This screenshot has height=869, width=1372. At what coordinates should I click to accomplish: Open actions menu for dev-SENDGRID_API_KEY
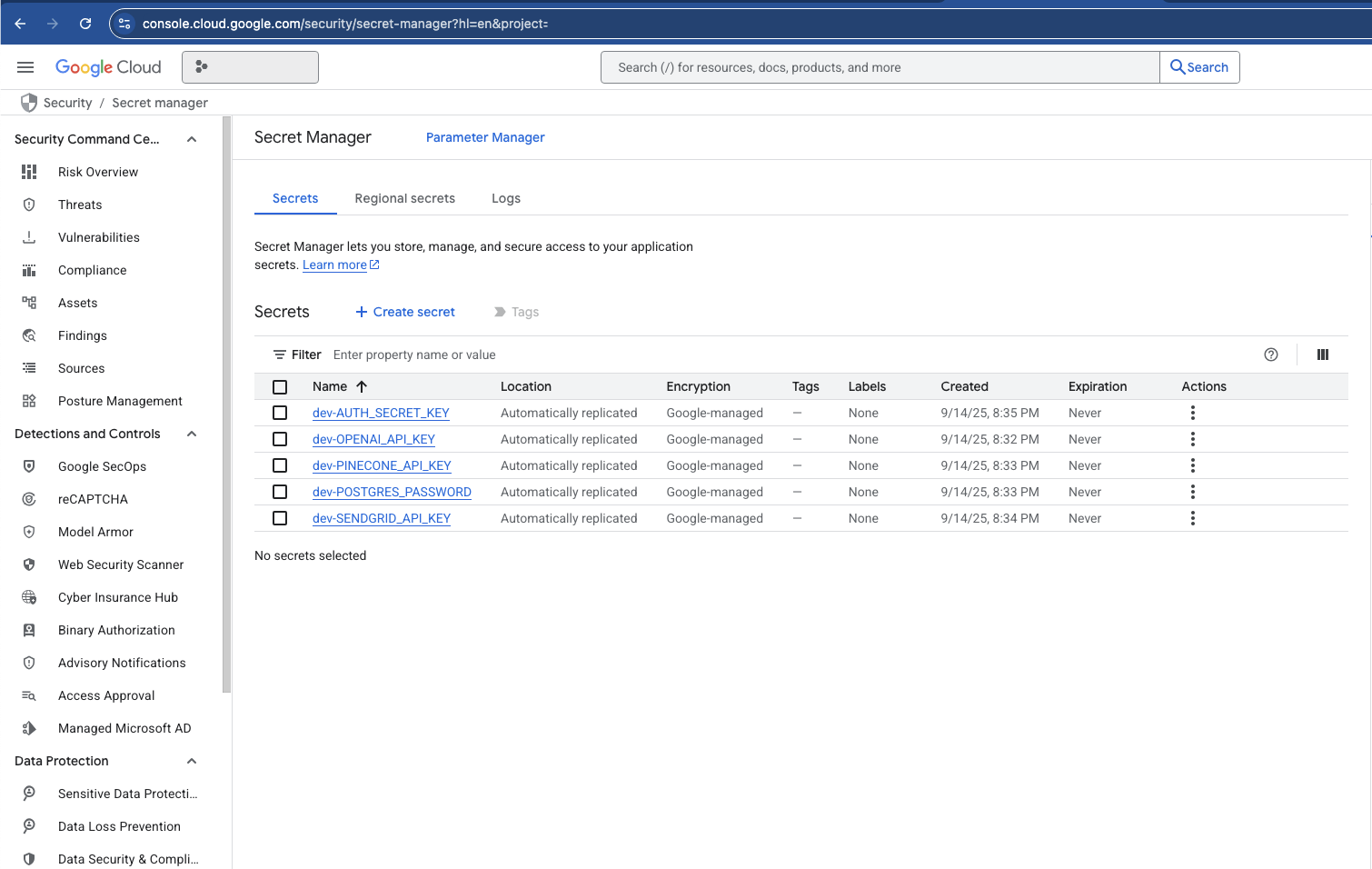(1192, 518)
